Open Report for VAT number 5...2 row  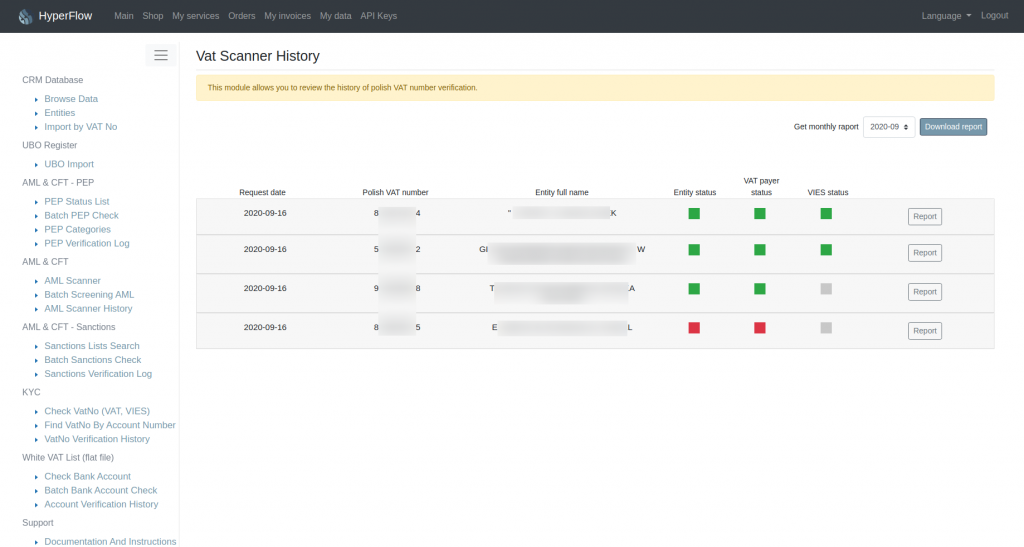coord(925,253)
